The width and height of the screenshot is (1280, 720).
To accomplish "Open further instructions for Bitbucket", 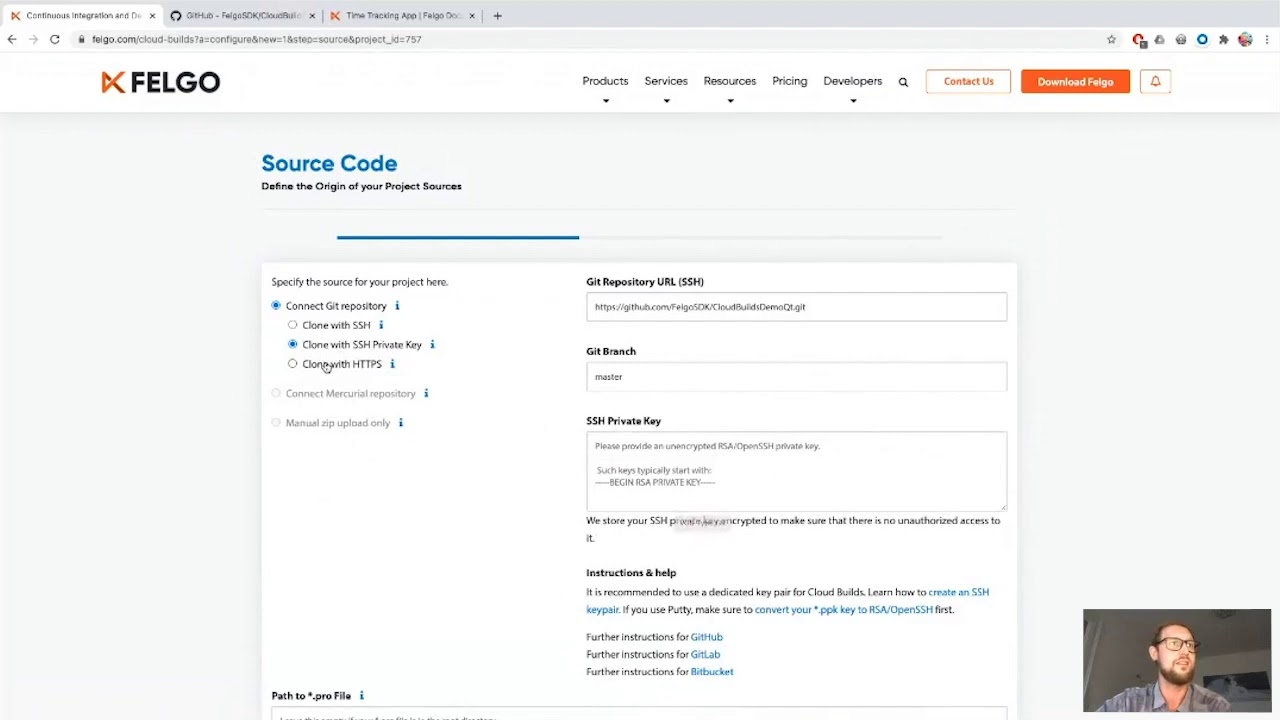I will click(x=712, y=672).
